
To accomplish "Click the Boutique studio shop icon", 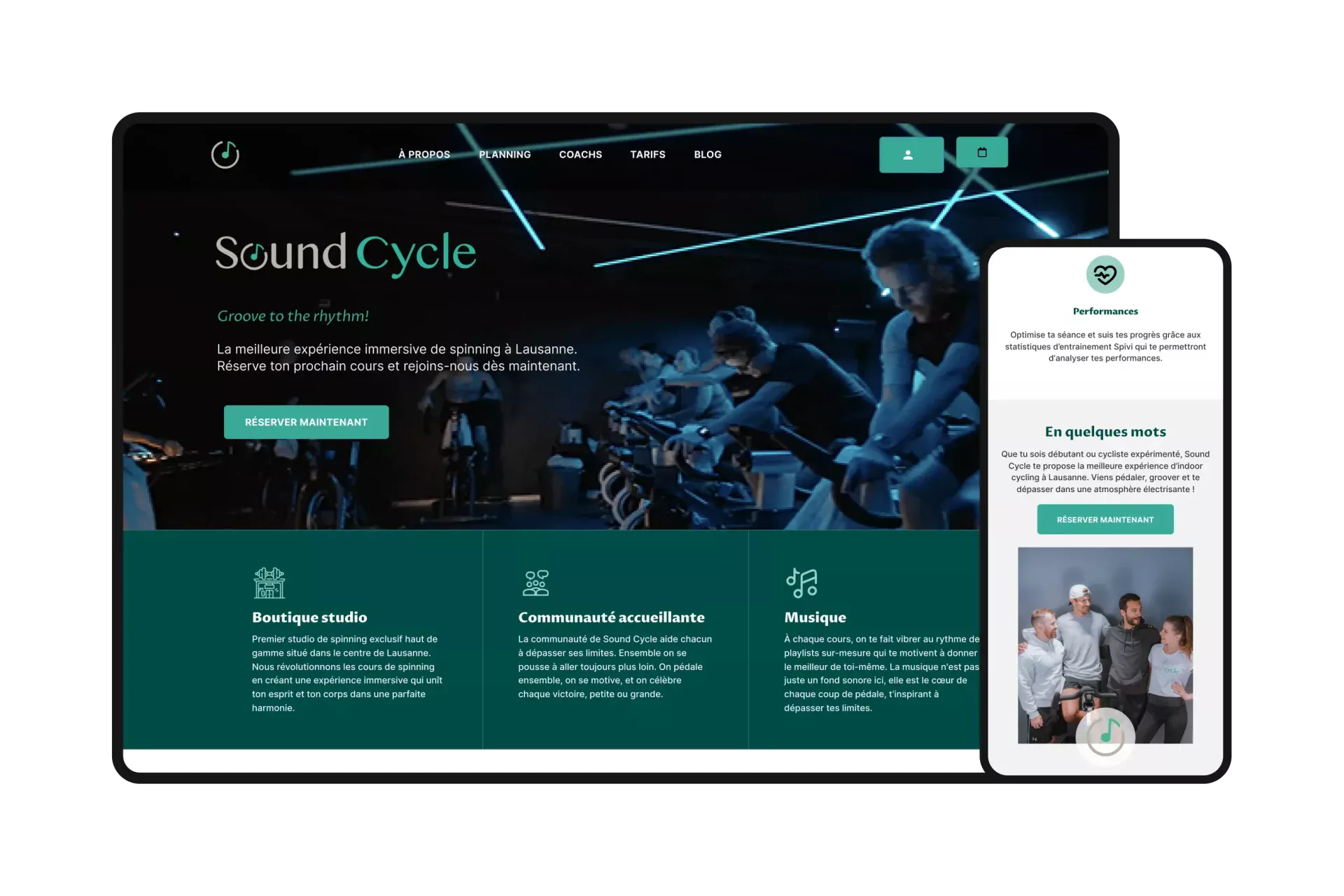I will click(x=269, y=582).
